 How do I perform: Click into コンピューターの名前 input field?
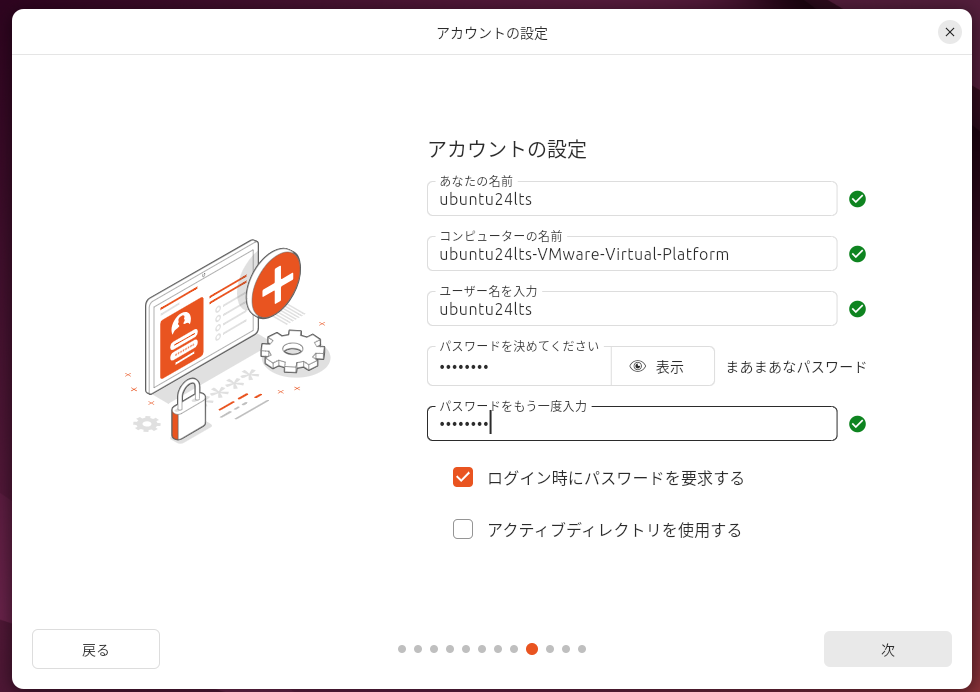point(632,254)
